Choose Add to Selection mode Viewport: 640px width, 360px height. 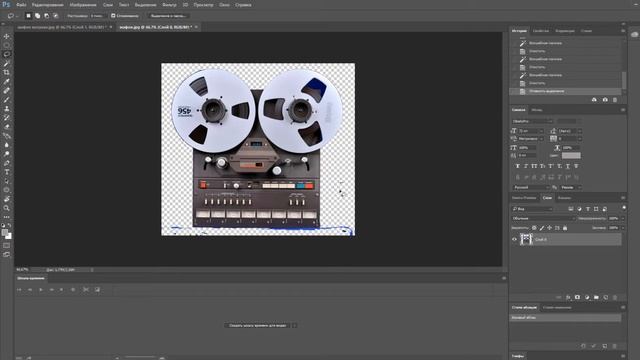38,16
